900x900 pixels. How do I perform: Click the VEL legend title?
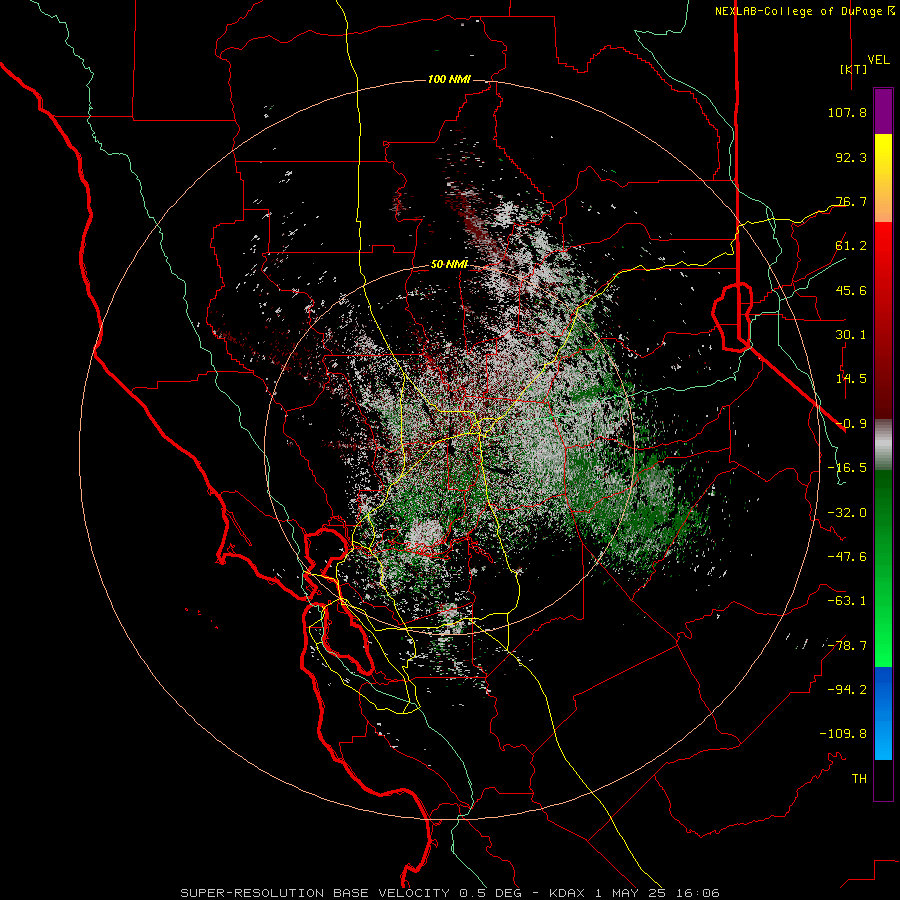point(878,59)
